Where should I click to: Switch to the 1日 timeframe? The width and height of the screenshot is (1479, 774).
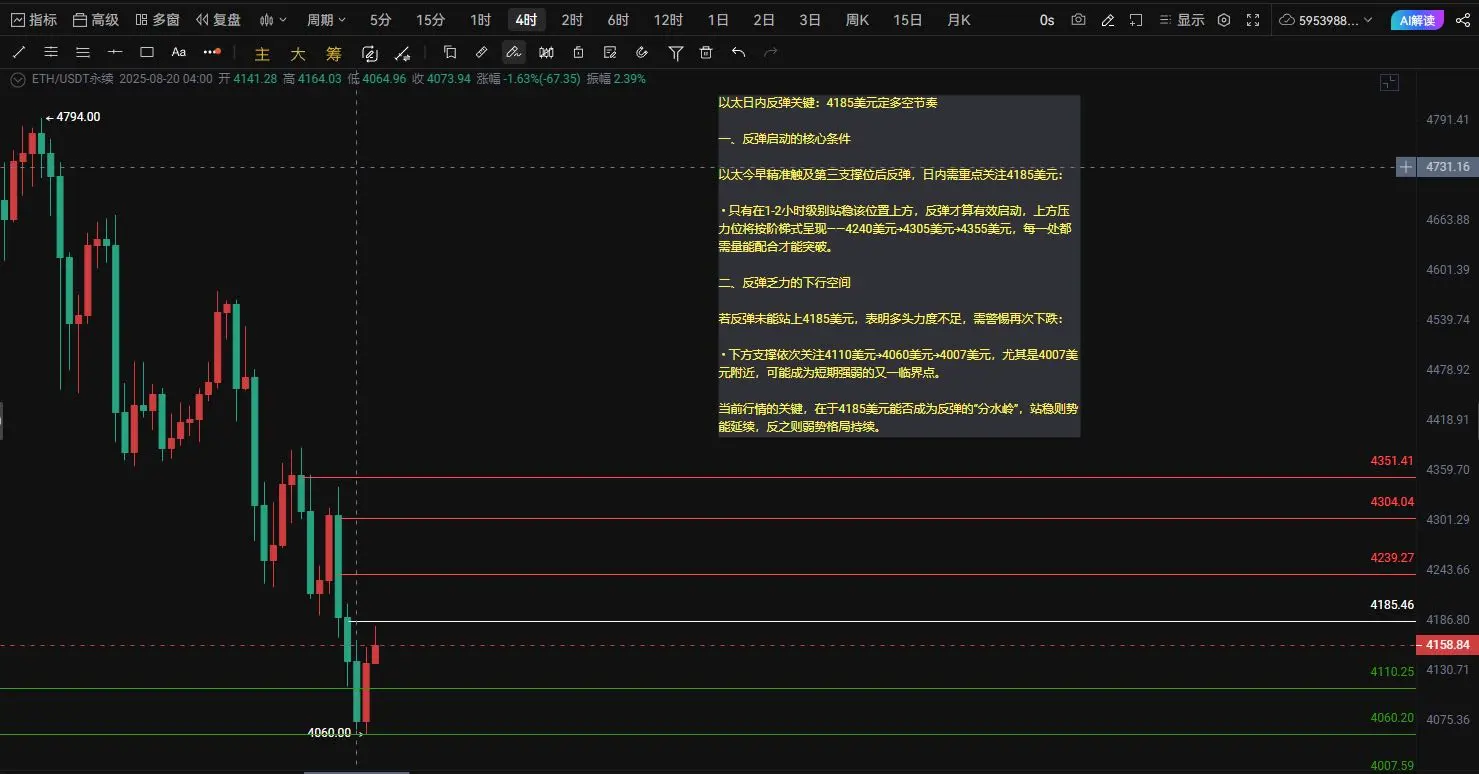point(718,19)
